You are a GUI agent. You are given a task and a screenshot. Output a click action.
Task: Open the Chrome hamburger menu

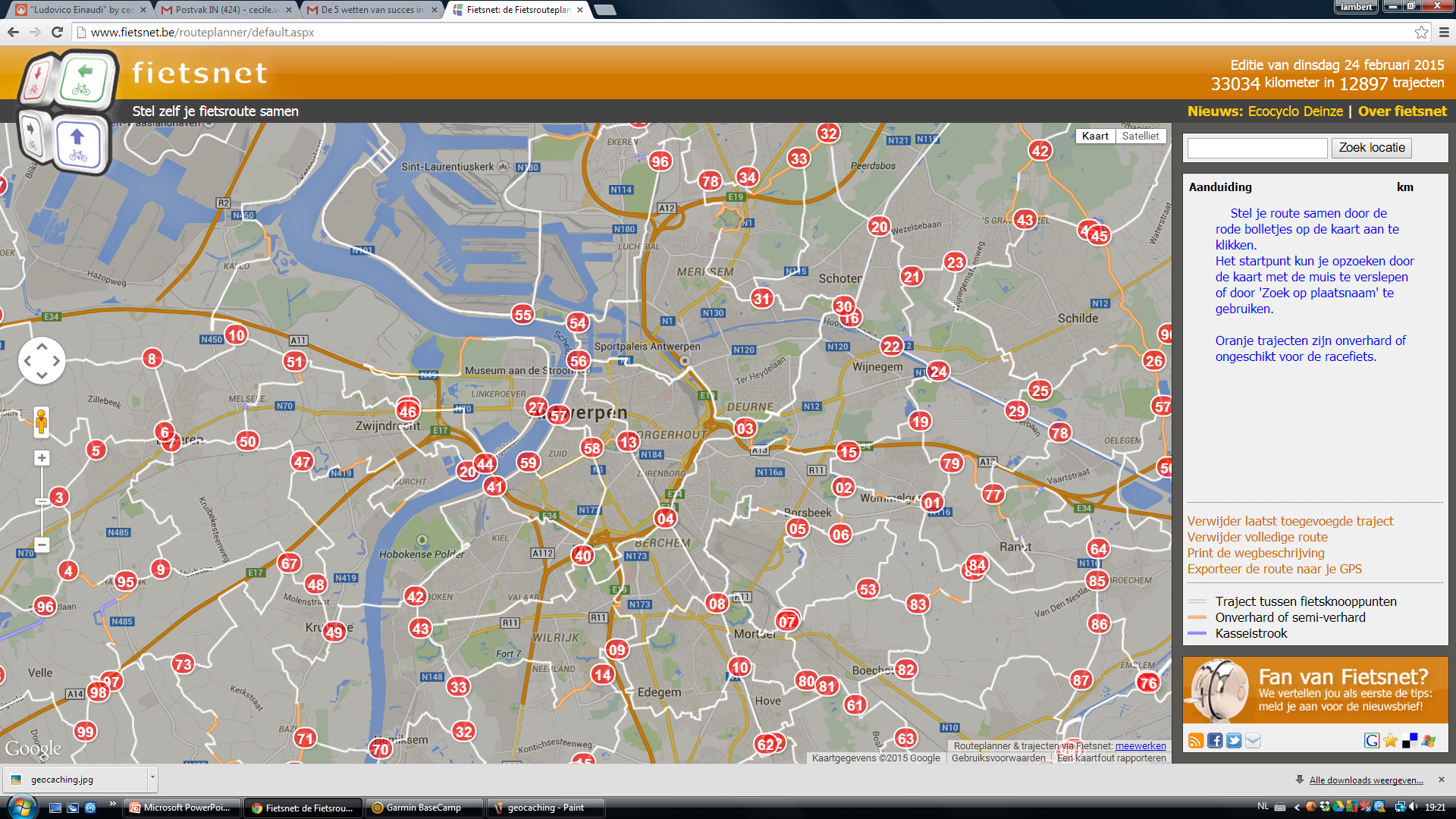coord(1444,32)
